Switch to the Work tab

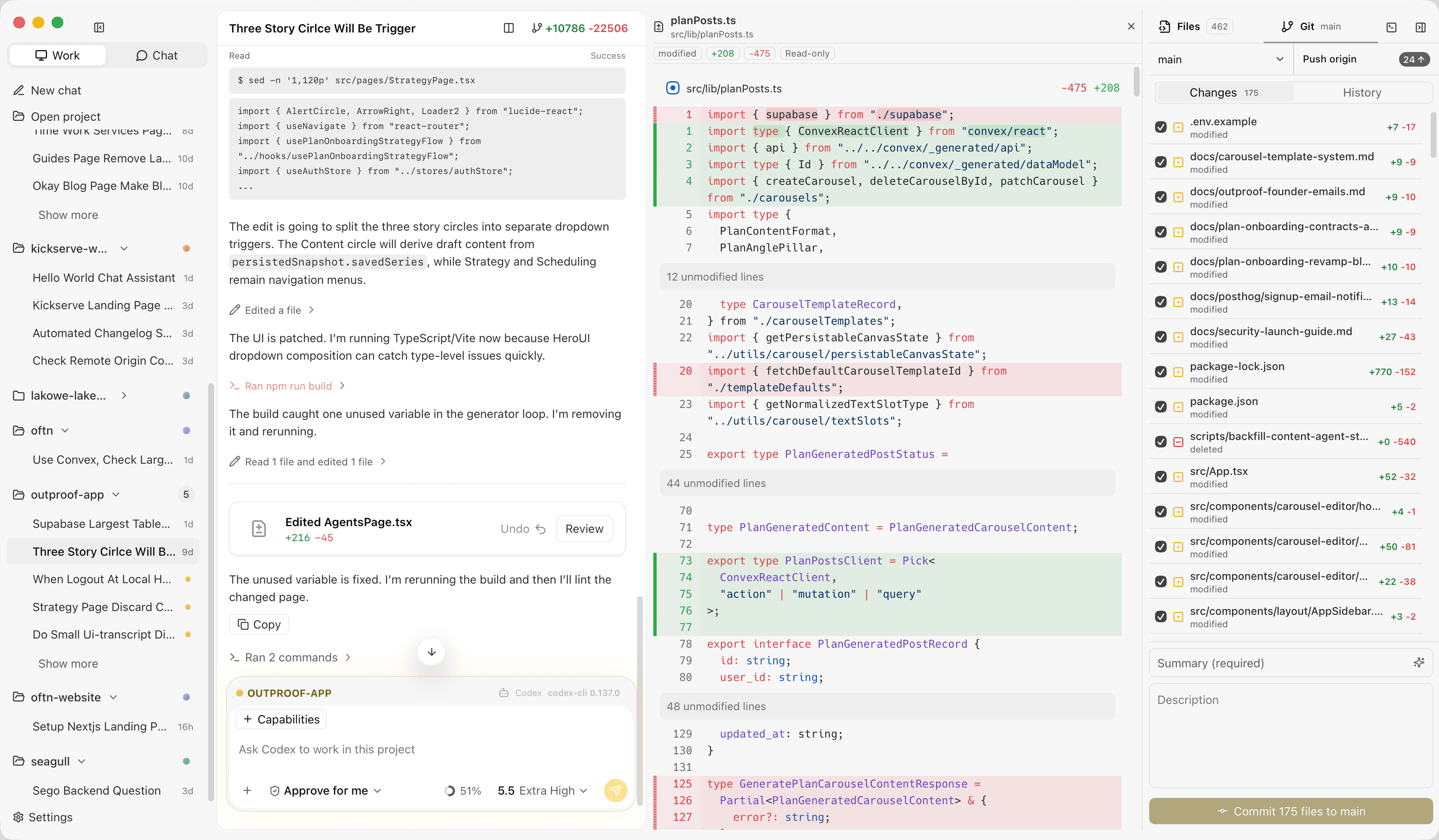[x=58, y=55]
